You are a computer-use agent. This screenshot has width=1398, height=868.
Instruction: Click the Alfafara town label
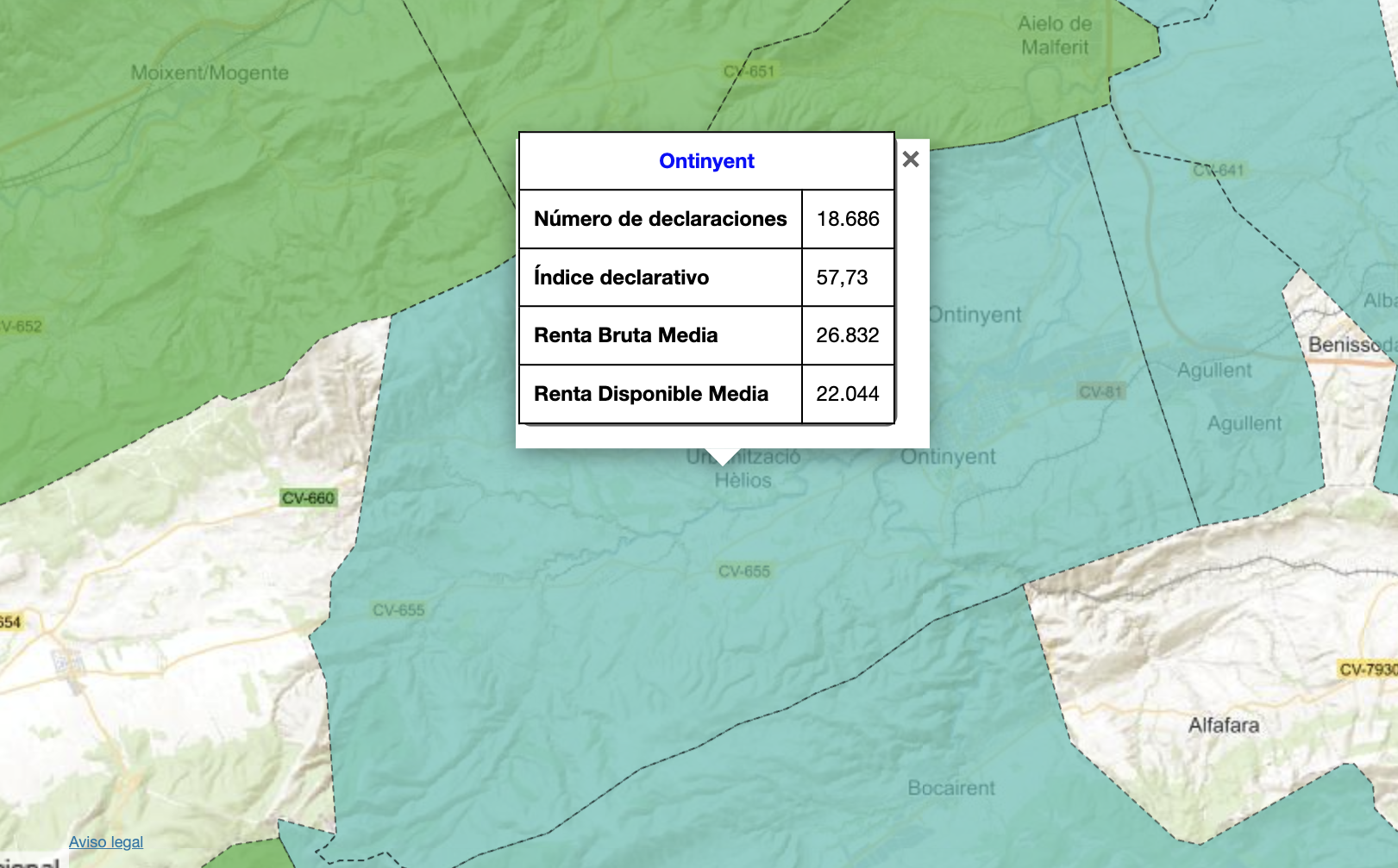coord(1223,725)
